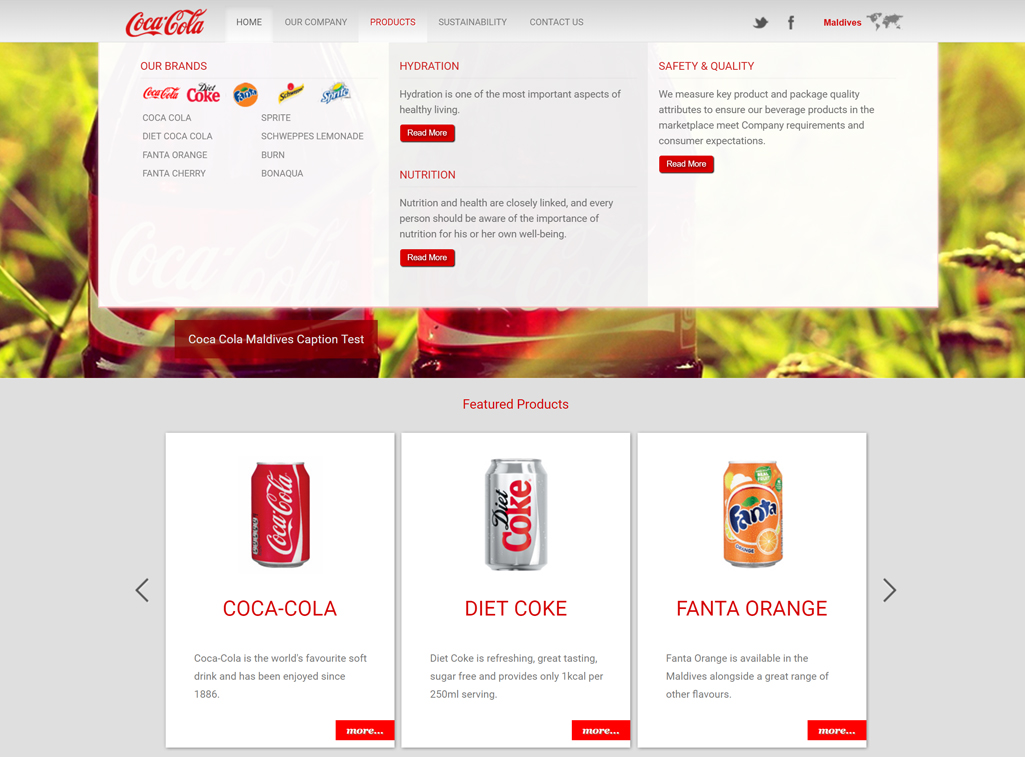This screenshot has height=757, width=1025.
Task: Click Read More under Hydration
Action: pos(427,133)
